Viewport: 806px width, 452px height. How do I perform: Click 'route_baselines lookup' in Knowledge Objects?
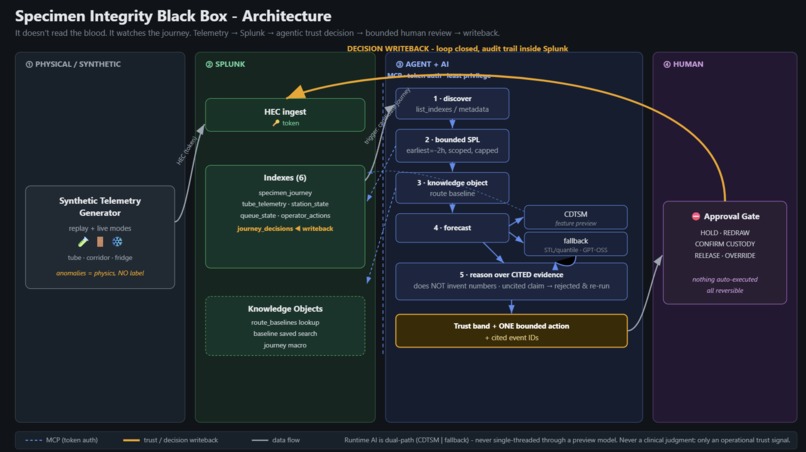point(285,322)
